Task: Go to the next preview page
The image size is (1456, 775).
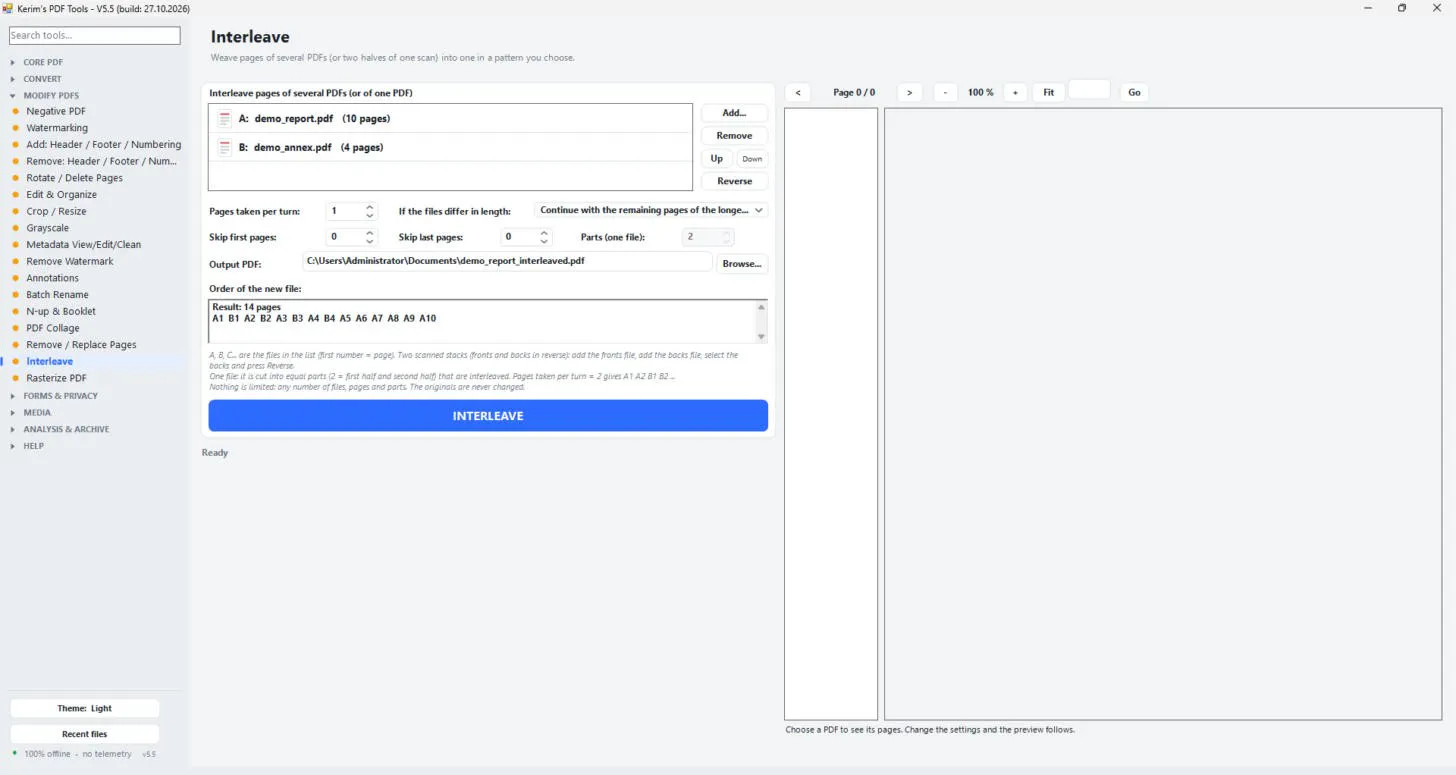Action: (x=909, y=93)
